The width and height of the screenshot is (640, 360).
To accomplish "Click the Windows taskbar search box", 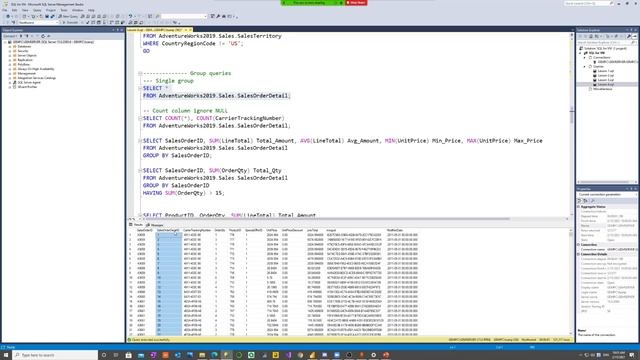I will 55,355.
